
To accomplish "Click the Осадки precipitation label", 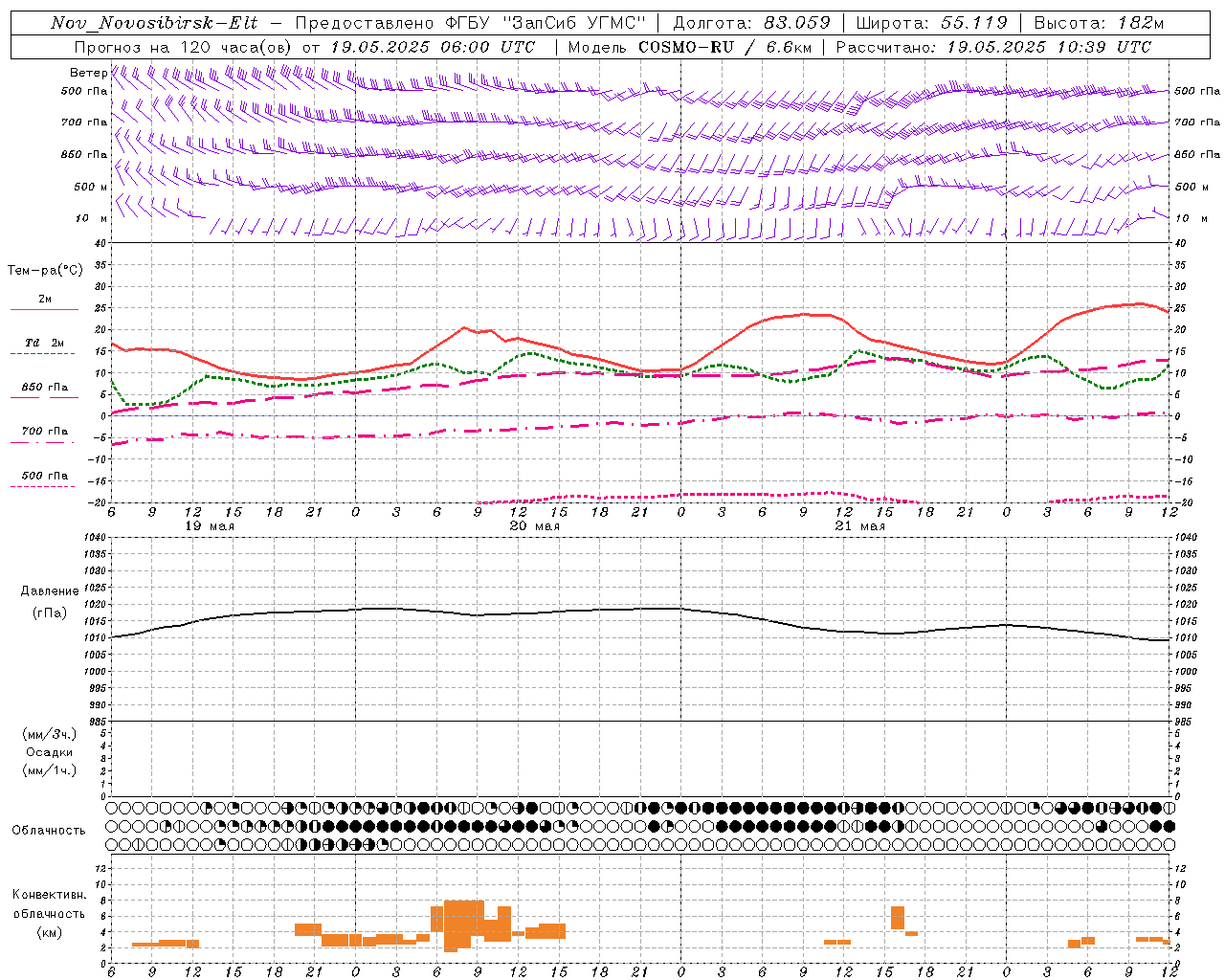I will 50,752.
